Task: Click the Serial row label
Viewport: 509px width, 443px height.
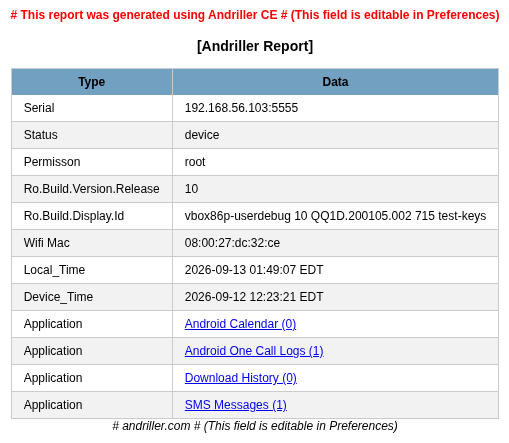Action: 39,108
